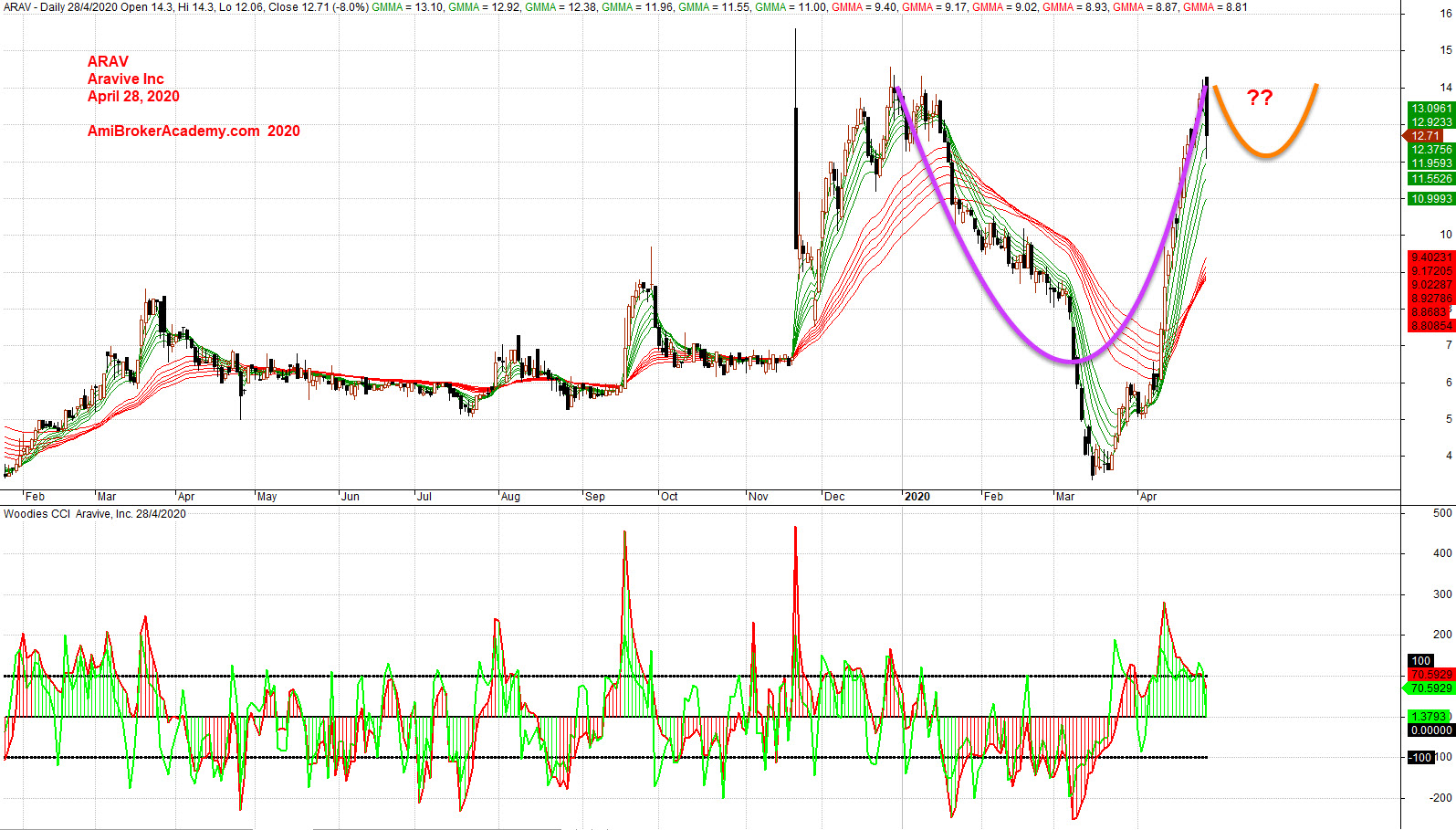Click the 14 price axis label
The height and width of the screenshot is (830, 1456).
(1446, 88)
